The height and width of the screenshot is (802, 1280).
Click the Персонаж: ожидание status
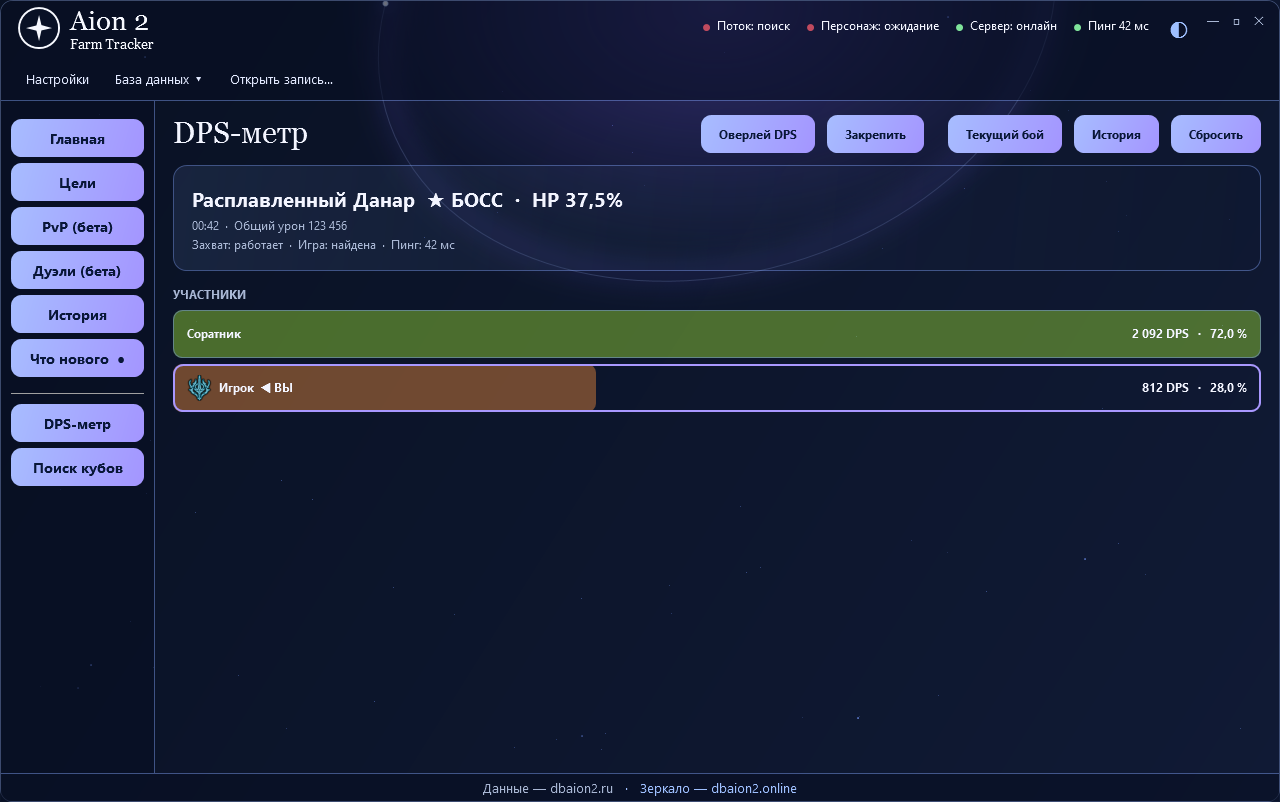point(873,26)
